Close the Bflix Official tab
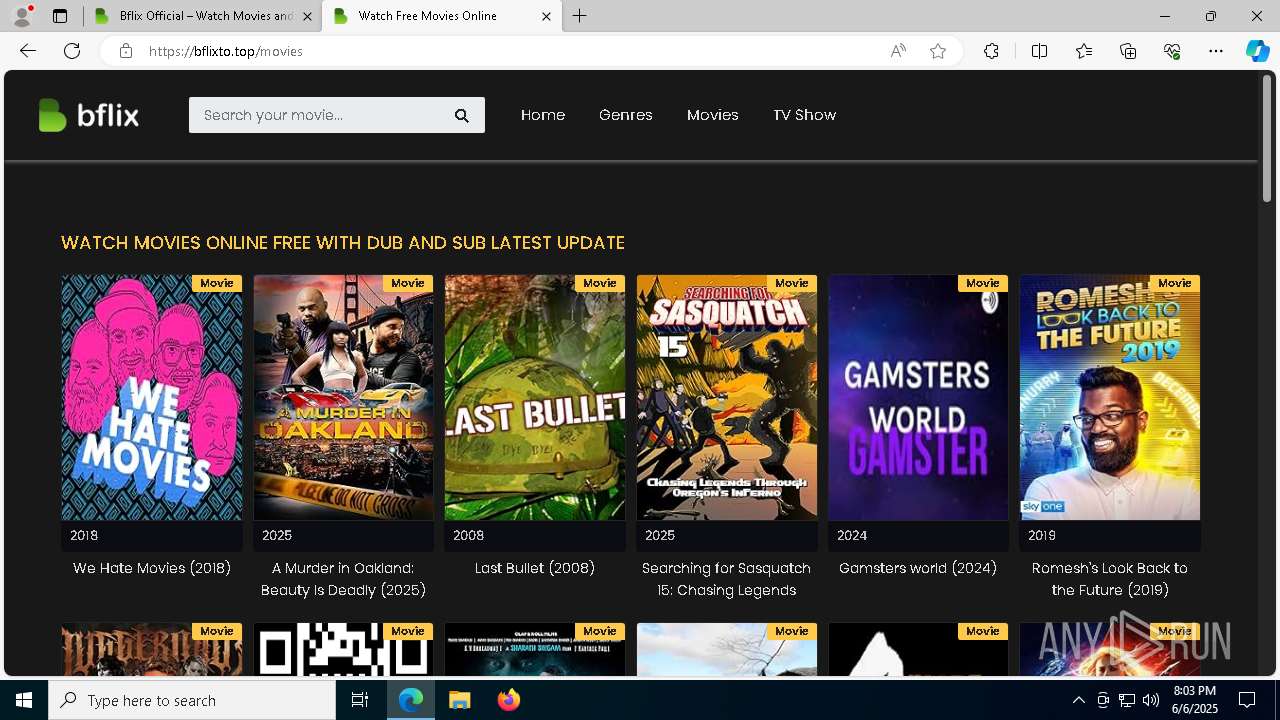Screen dimensions: 1280x720 coord(307,16)
